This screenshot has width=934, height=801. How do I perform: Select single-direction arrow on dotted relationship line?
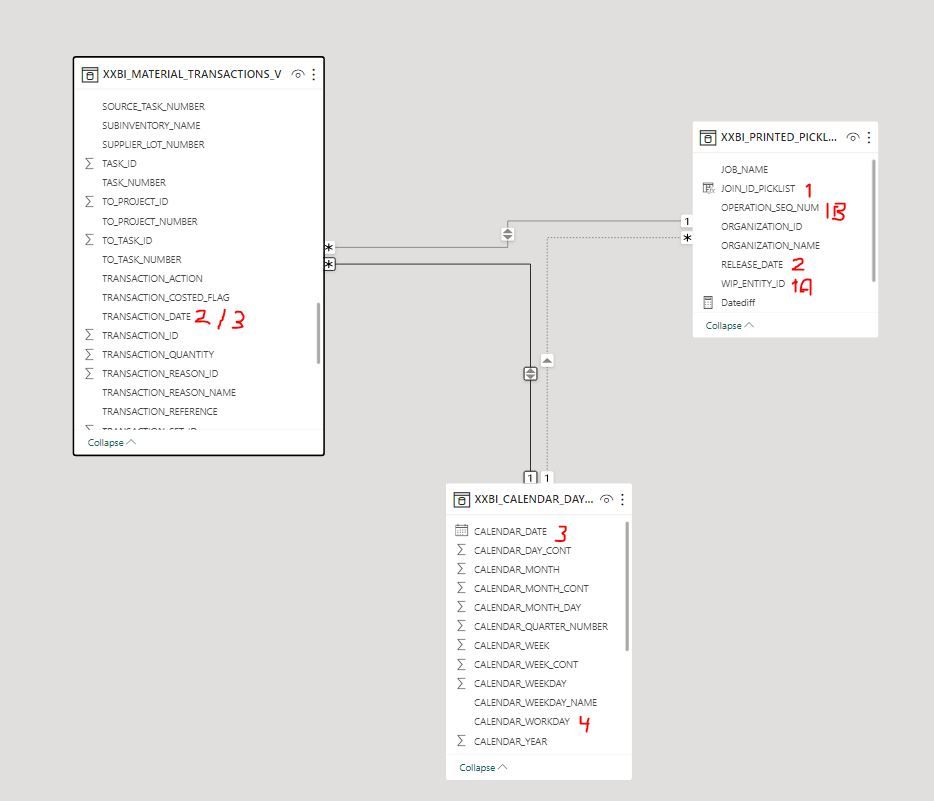tap(547, 360)
